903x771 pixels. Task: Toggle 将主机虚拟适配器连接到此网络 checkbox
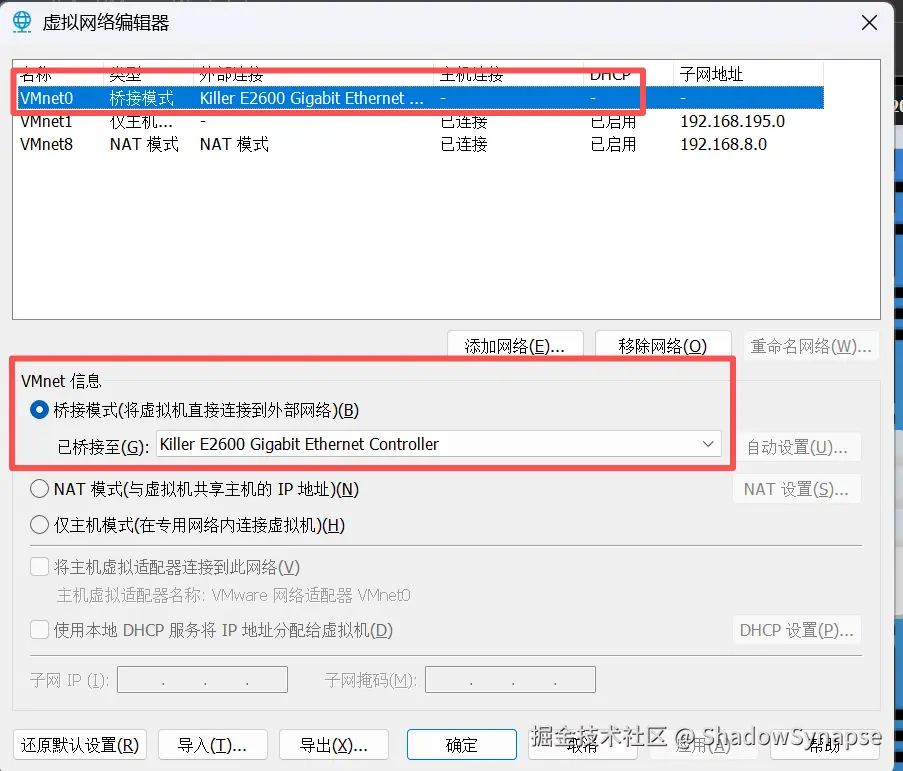(x=39, y=567)
